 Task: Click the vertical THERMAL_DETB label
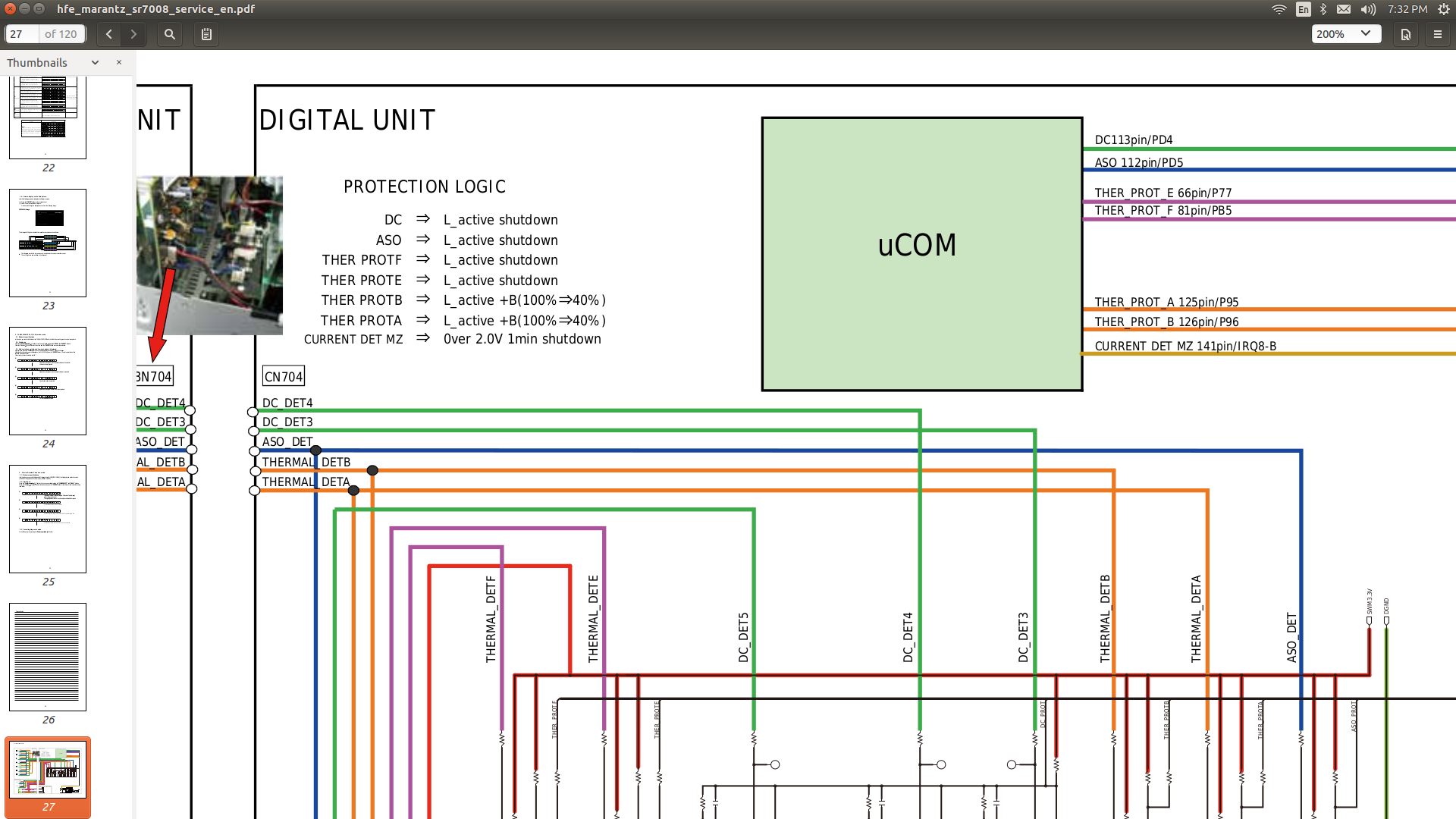[1105, 619]
